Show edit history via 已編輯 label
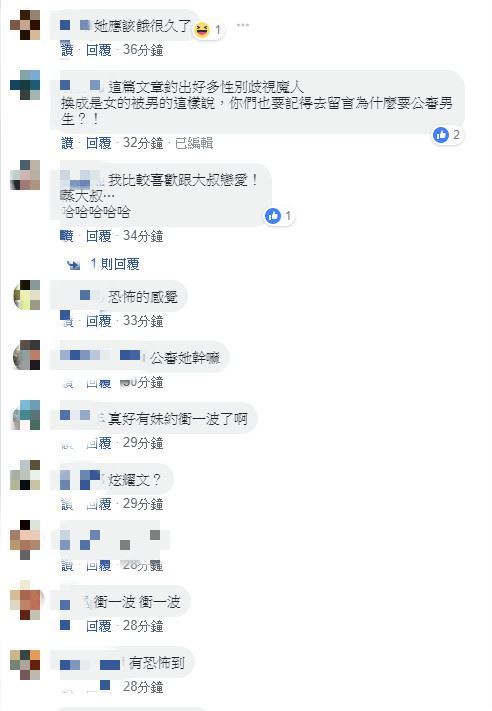The image size is (492, 711). tap(194, 143)
